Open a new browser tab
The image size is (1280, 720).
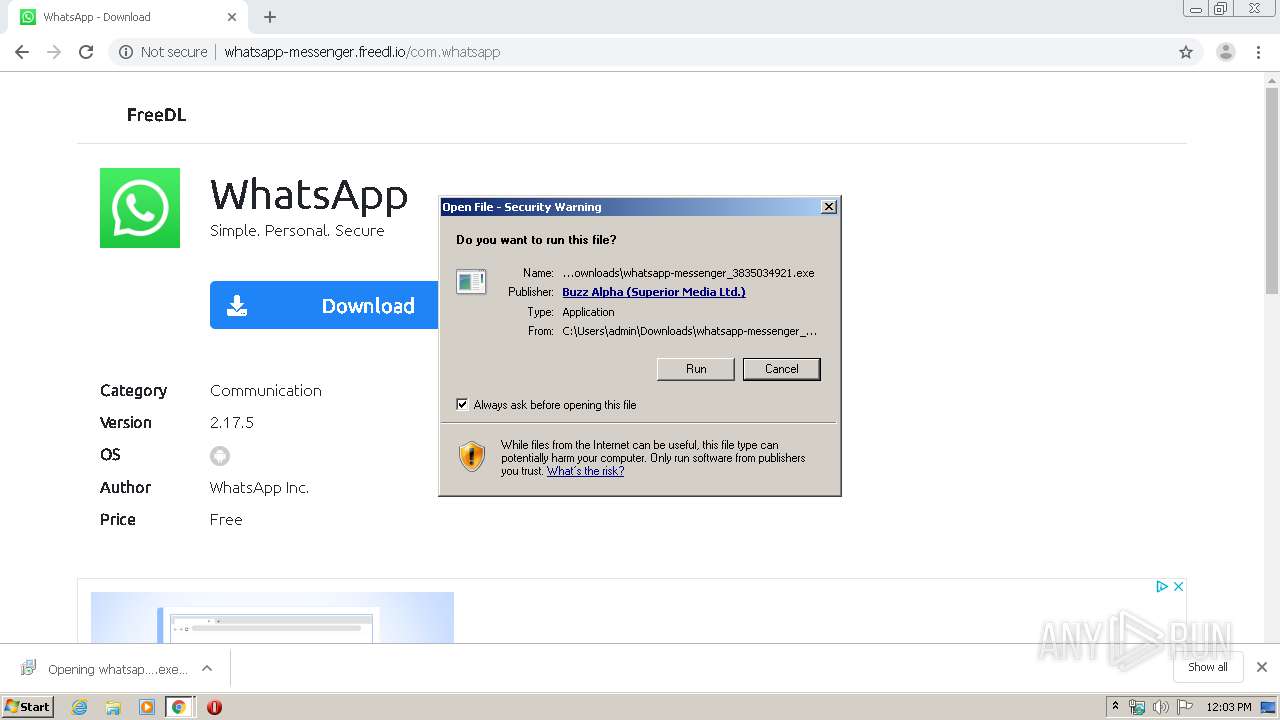(x=270, y=17)
